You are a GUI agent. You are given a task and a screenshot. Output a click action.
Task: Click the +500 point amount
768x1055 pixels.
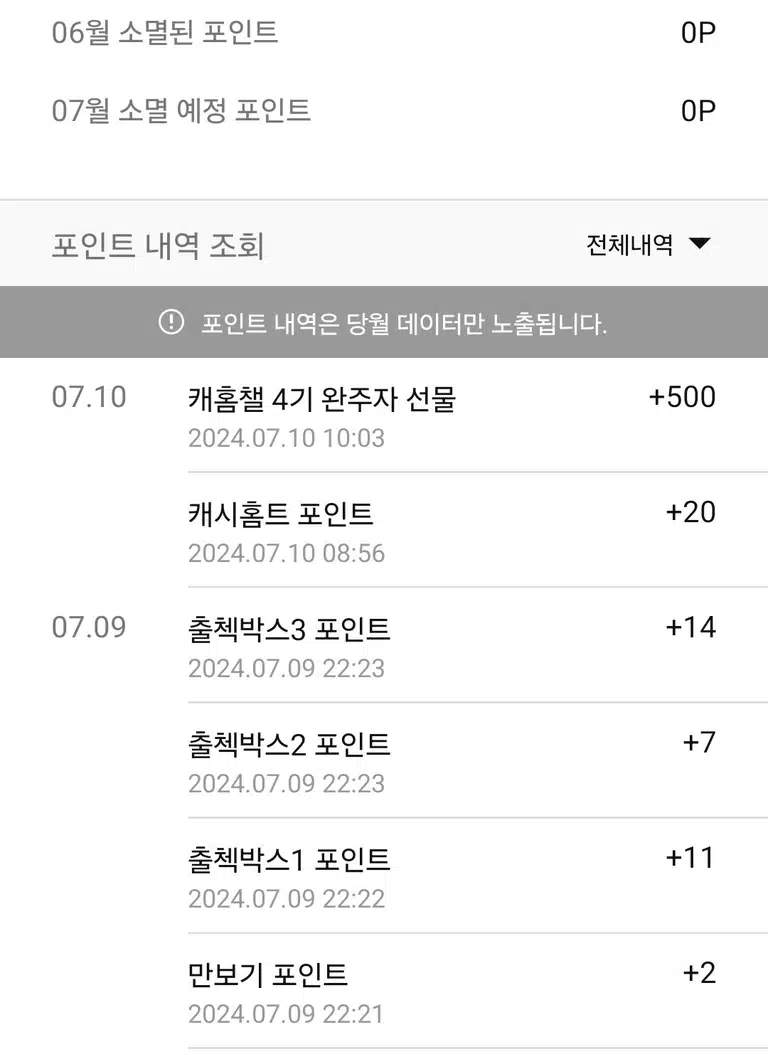click(x=682, y=396)
